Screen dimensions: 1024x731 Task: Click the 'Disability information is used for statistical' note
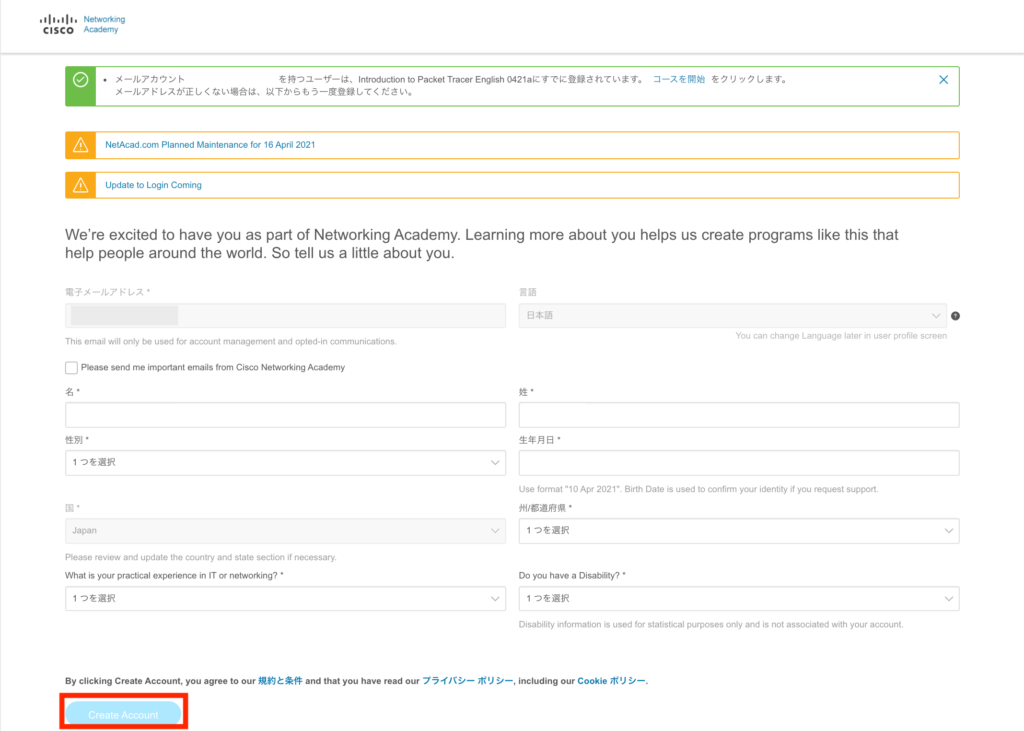[711, 625]
